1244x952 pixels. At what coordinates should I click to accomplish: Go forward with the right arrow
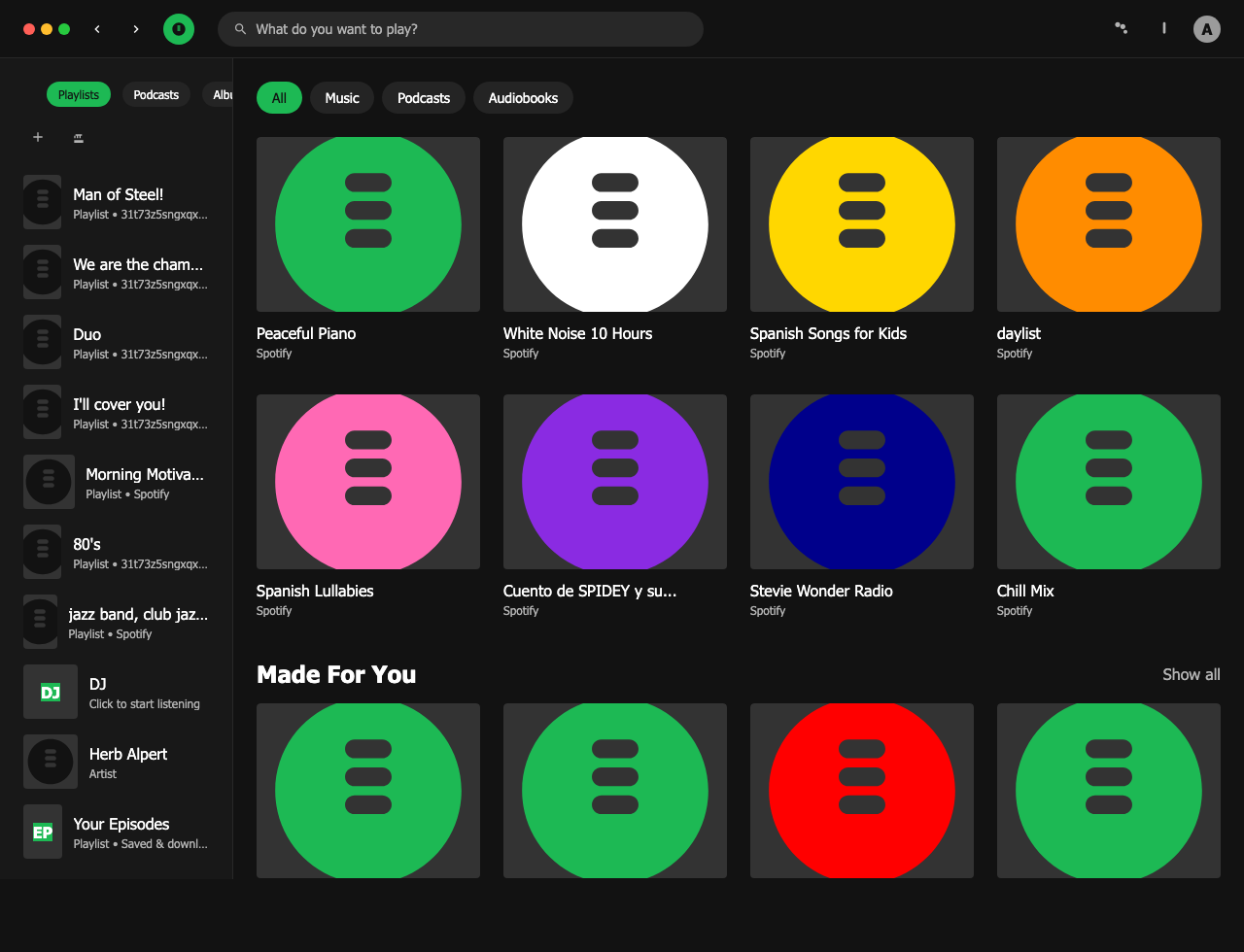tap(136, 29)
